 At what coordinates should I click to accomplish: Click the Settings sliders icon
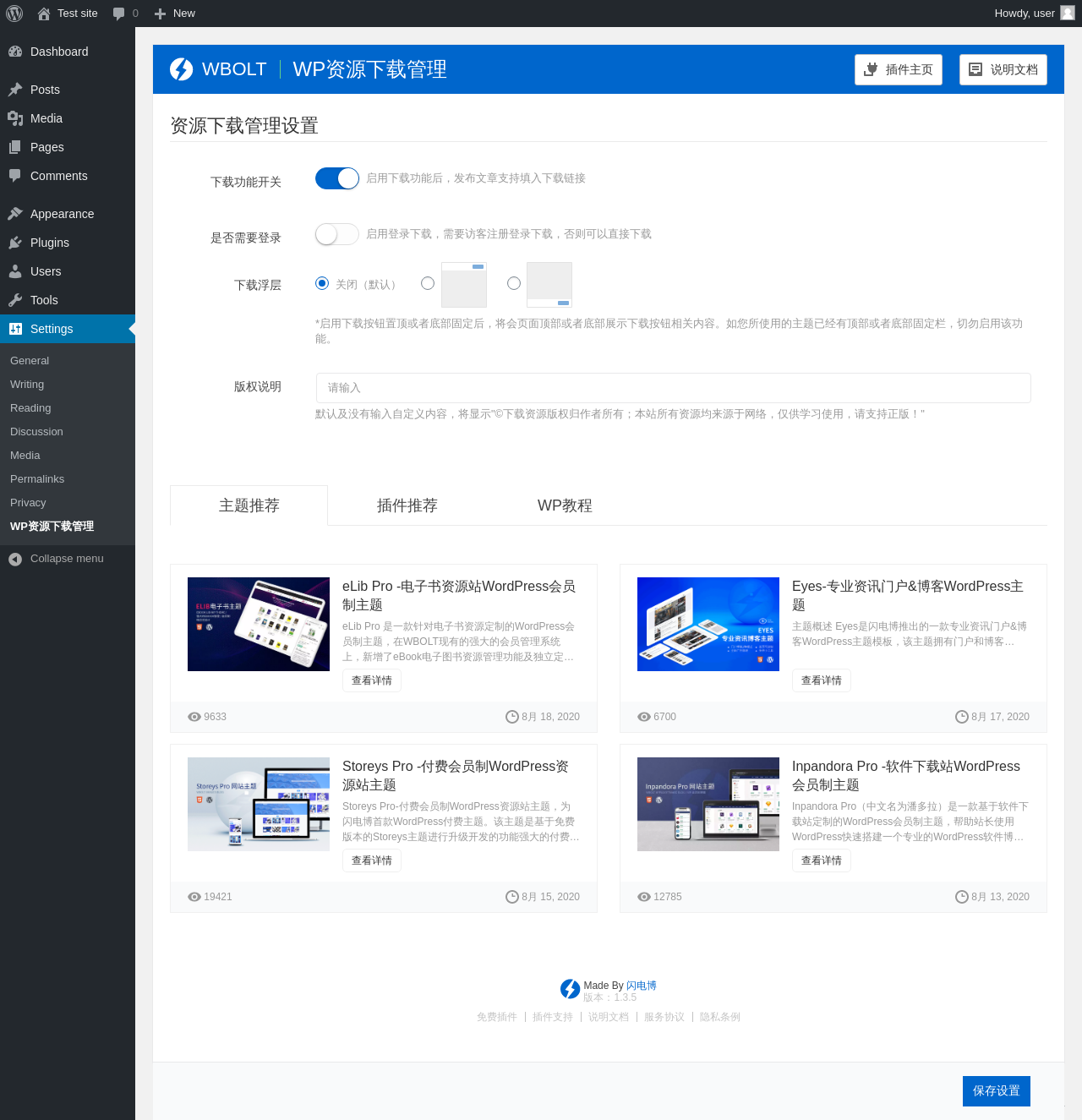click(x=15, y=329)
